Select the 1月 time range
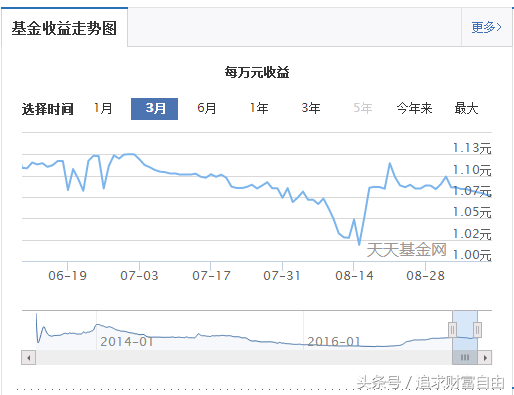The height and width of the screenshot is (395, 514). (x=103, y=108)
